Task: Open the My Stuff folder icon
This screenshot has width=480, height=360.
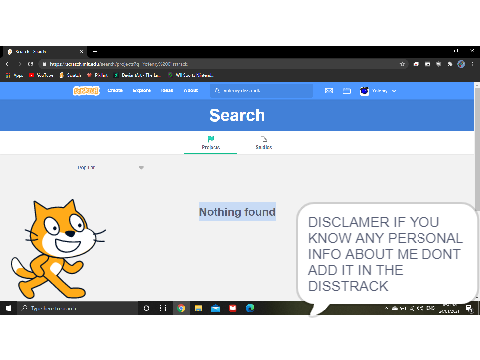Action: tap(347, 91)
